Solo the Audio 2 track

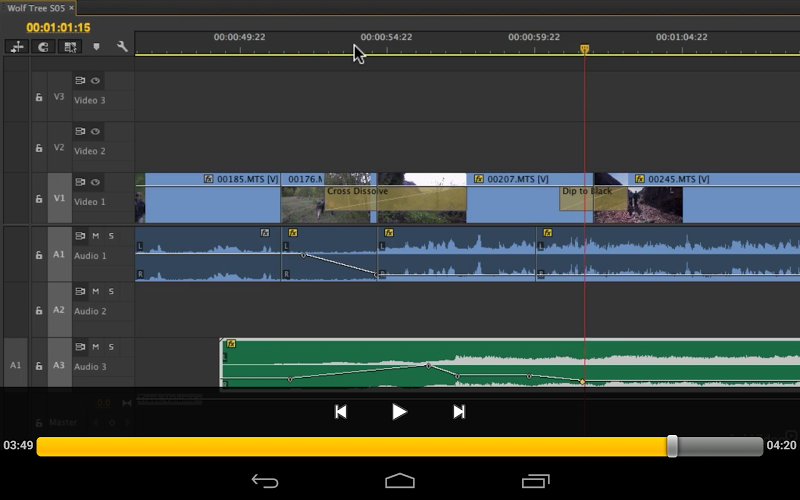(x=111, y=291)
